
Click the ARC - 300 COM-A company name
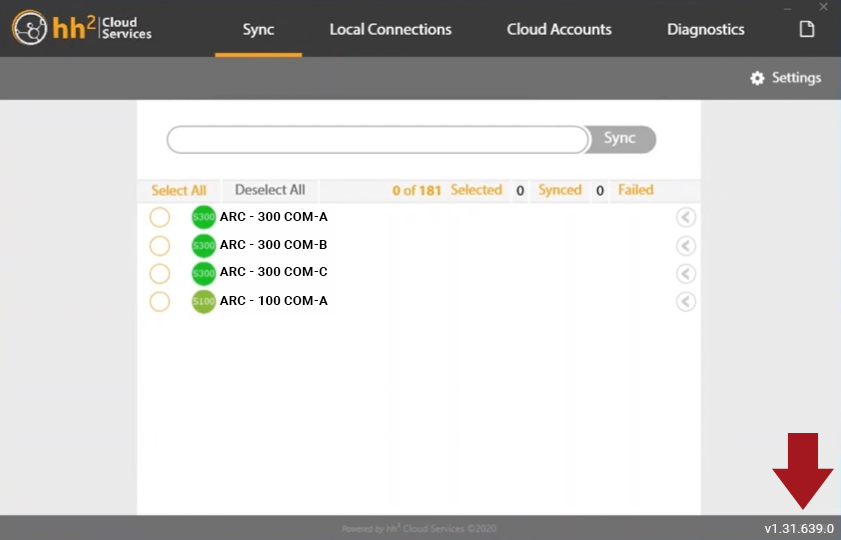tap(274, 217)
